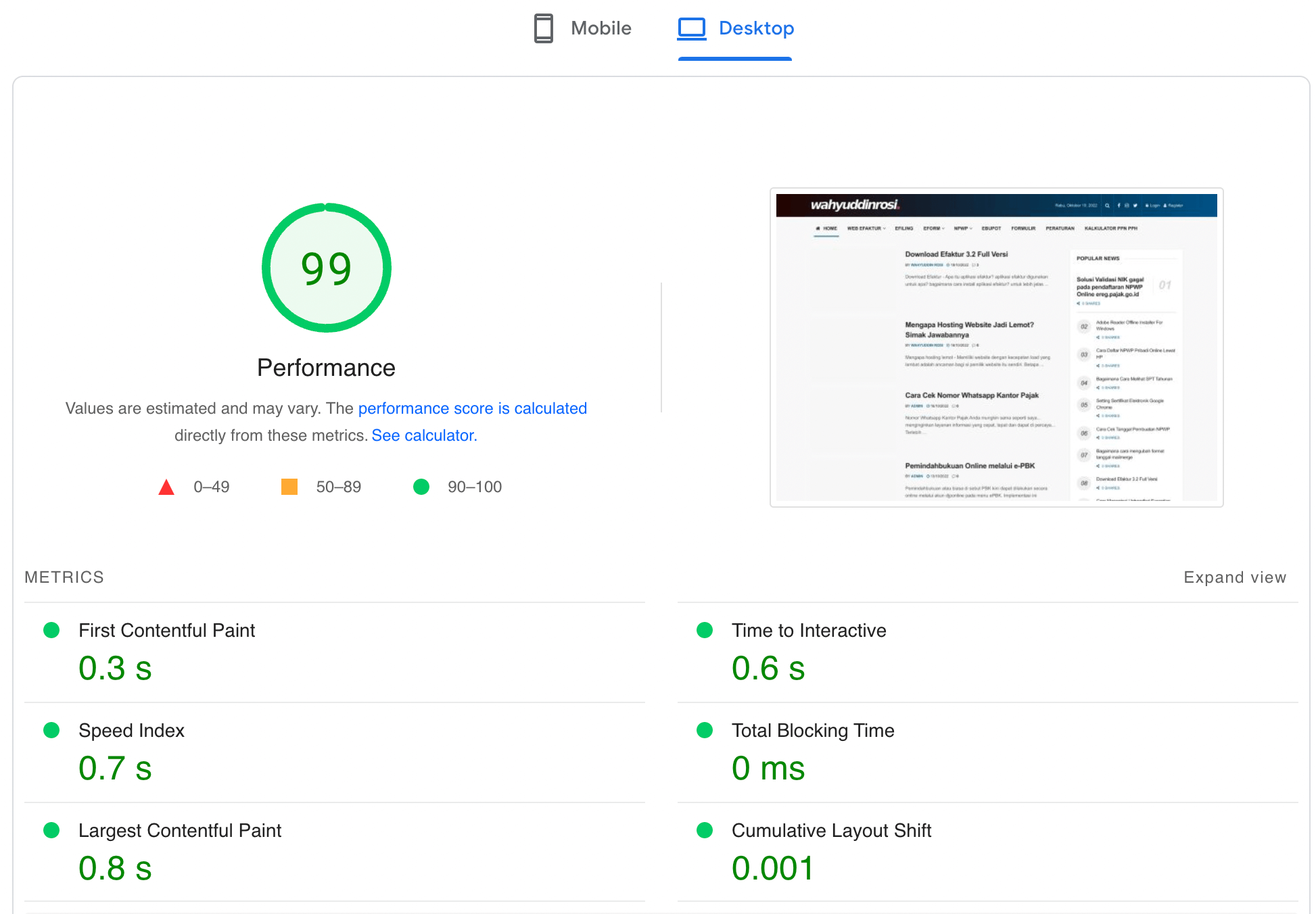This screenshot has height=914, width=1316.
Task: Click the Largest Contentful Paint metric
Action: coord(179,830)
